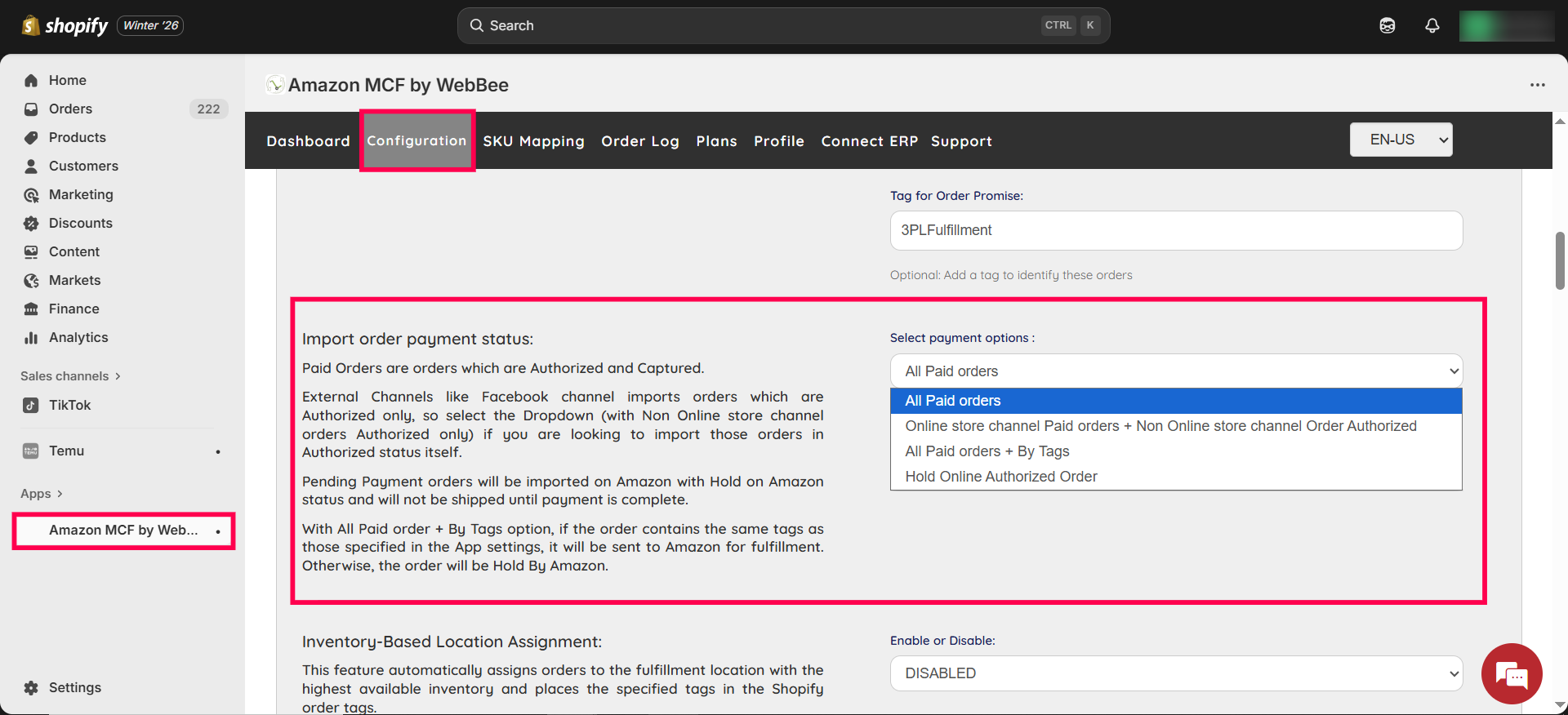Go to Customers in sidebar
The image size is (1568, 715).
(x=83, y=166)
